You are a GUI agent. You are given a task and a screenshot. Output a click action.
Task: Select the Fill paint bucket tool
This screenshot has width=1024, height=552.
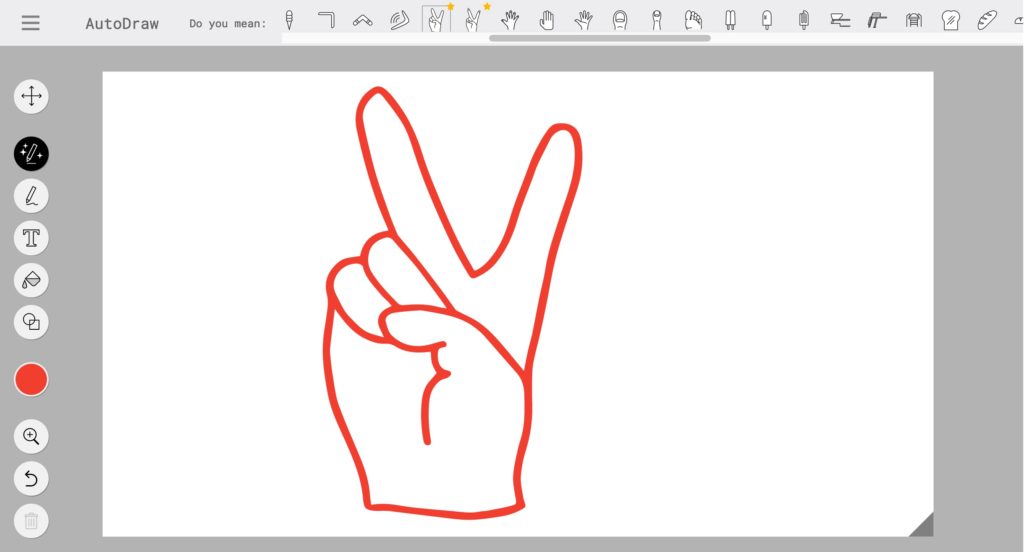[31, 280]
